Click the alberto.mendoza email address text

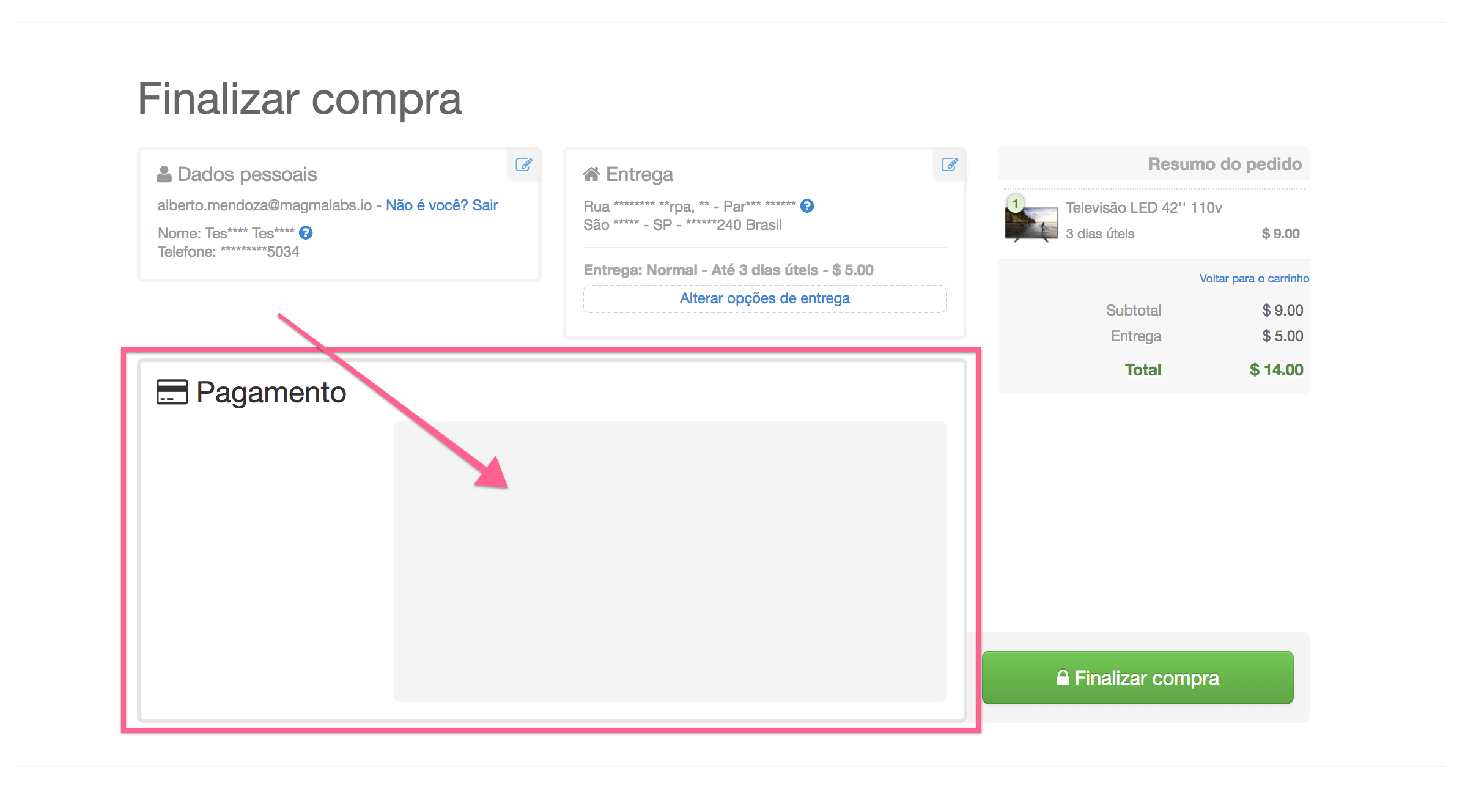264,205
